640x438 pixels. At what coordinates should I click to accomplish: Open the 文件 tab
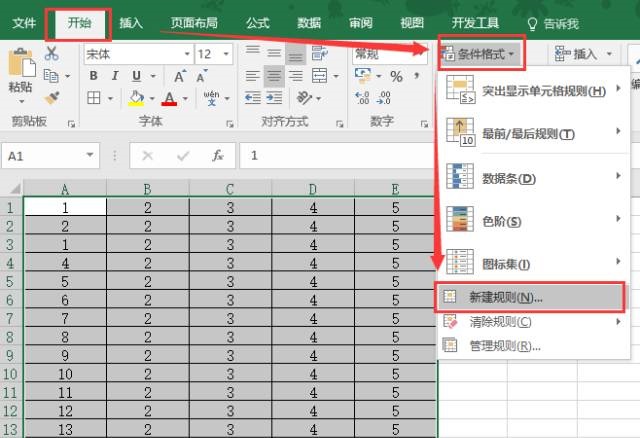[x=24, y=23]
